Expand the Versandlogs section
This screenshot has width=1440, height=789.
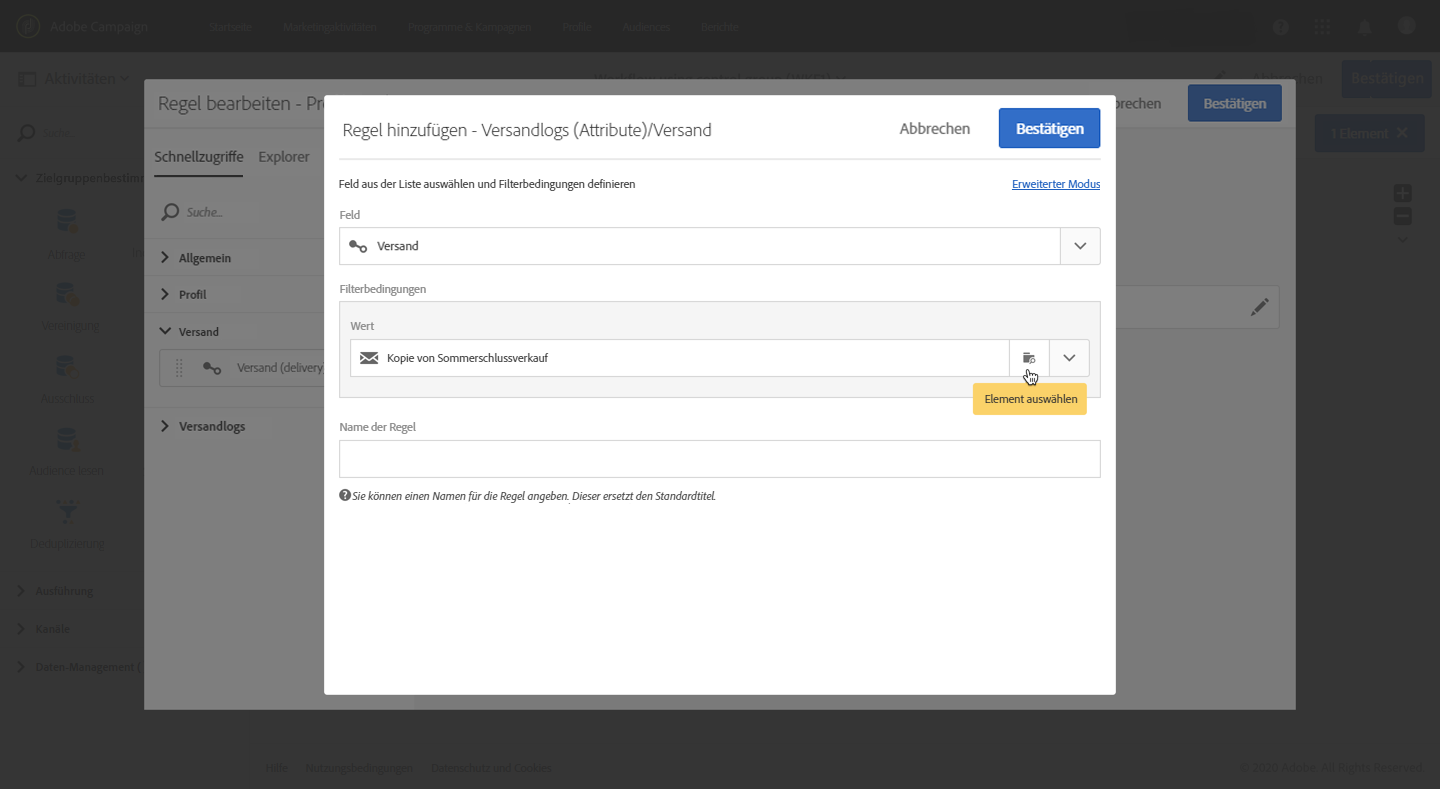point(165,426)
